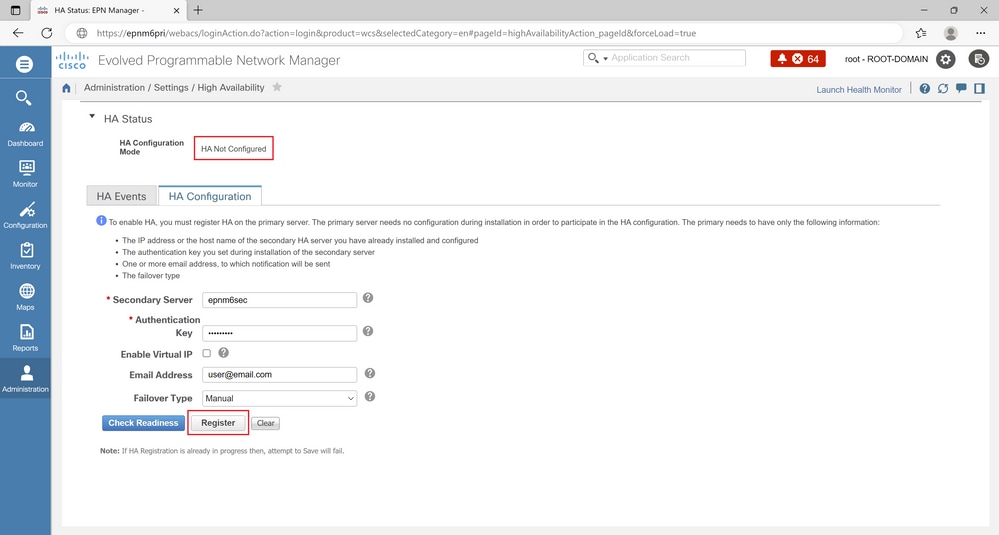
Task: Show help for Secondary Server field
Action: 368,298
